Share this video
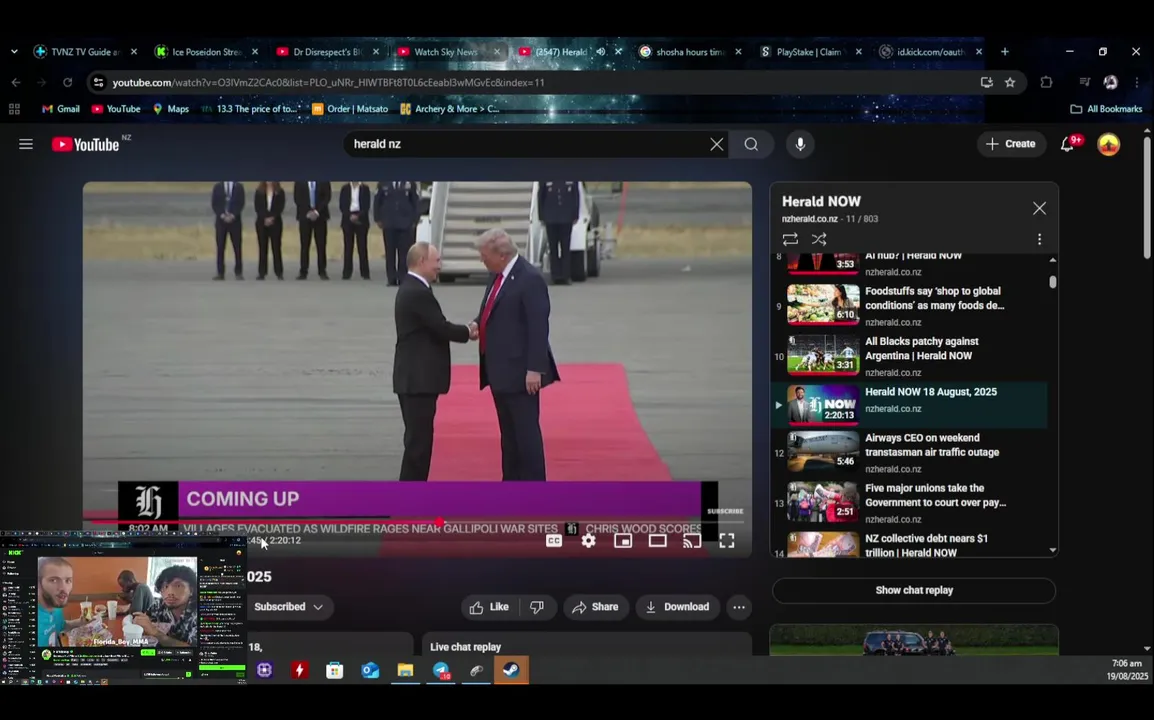 [595, 607]
